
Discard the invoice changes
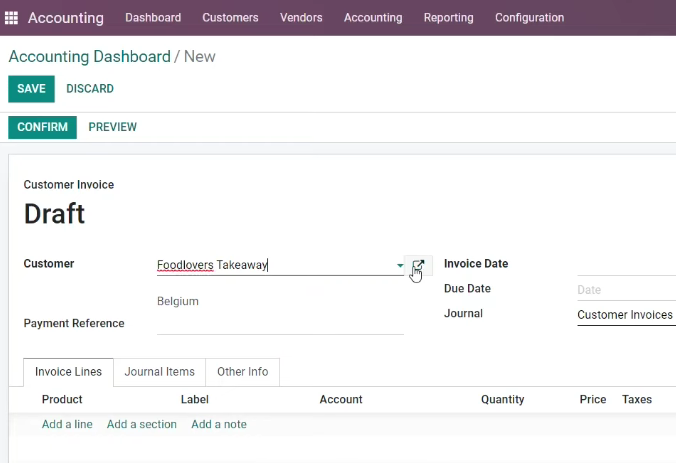(x=90, y=89)
